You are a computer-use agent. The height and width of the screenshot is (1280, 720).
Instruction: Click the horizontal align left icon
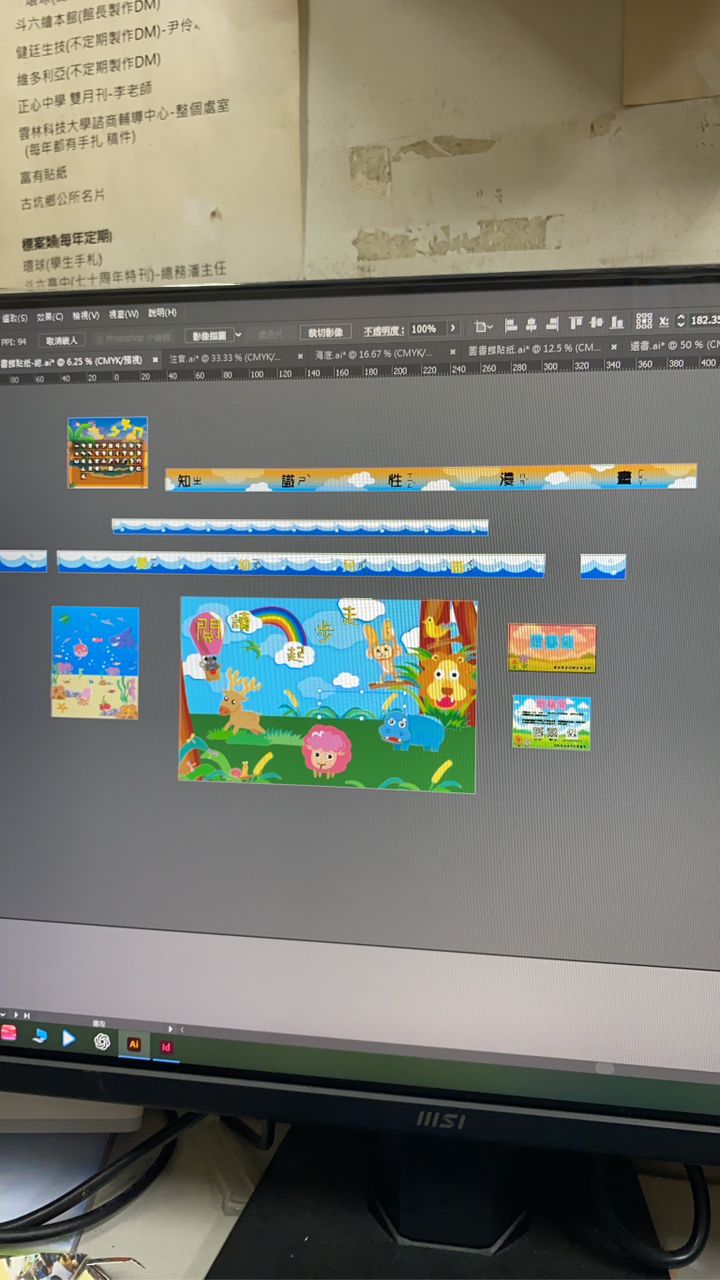pyautogui.click(x=510, y=324)
